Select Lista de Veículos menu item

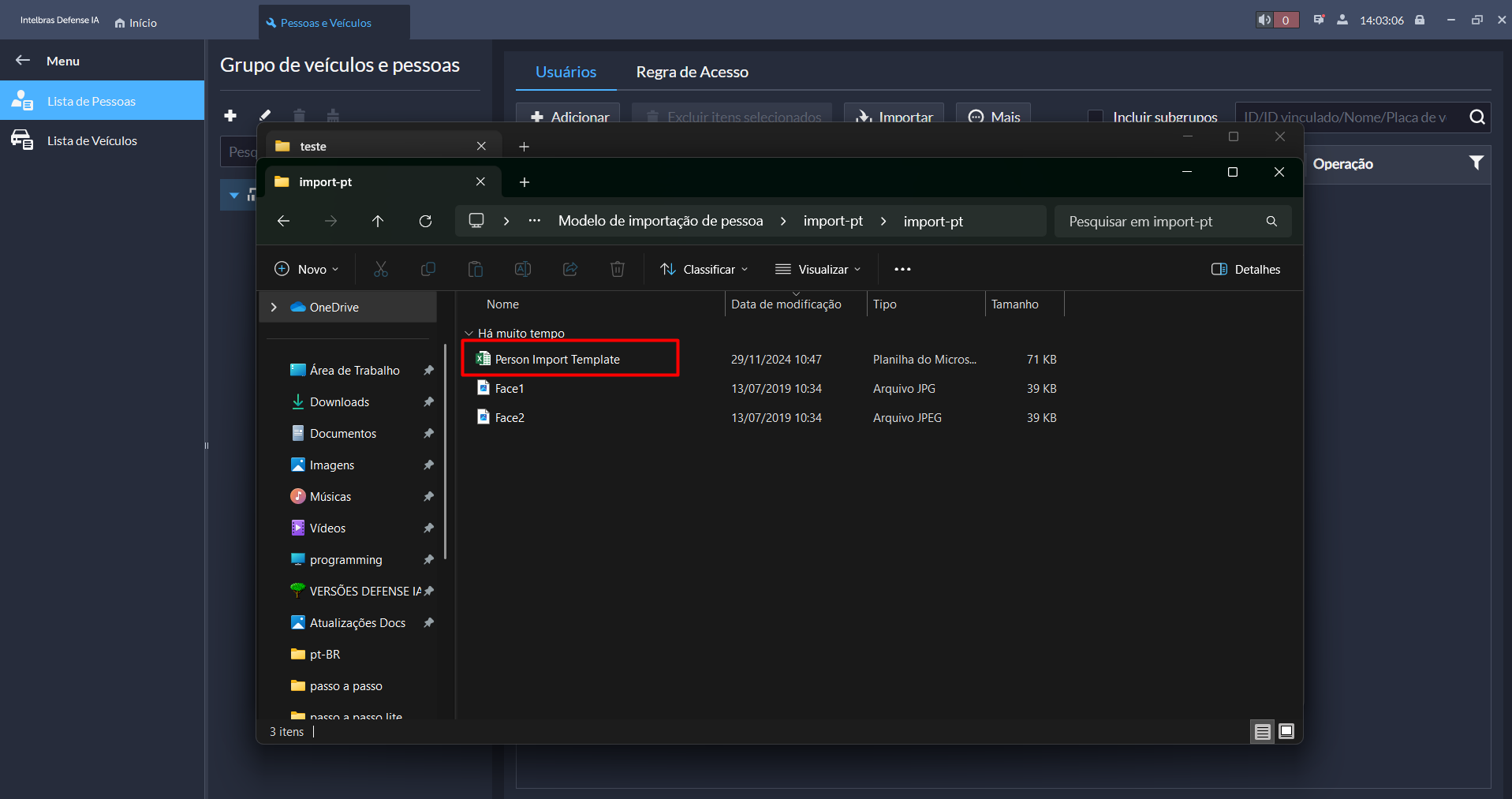coord(91,140)
